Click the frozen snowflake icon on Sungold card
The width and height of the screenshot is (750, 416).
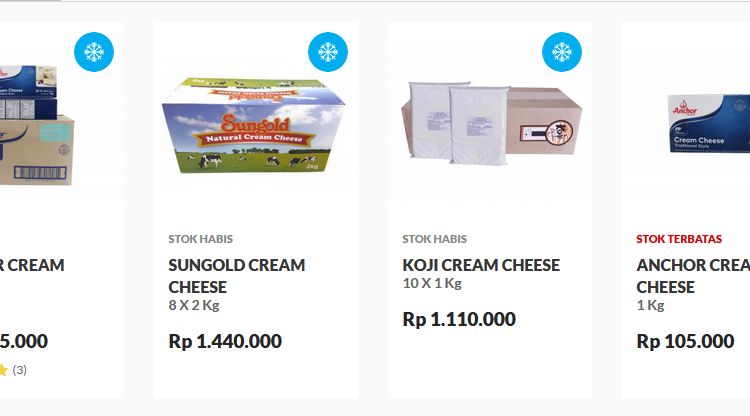pos(327,52)
